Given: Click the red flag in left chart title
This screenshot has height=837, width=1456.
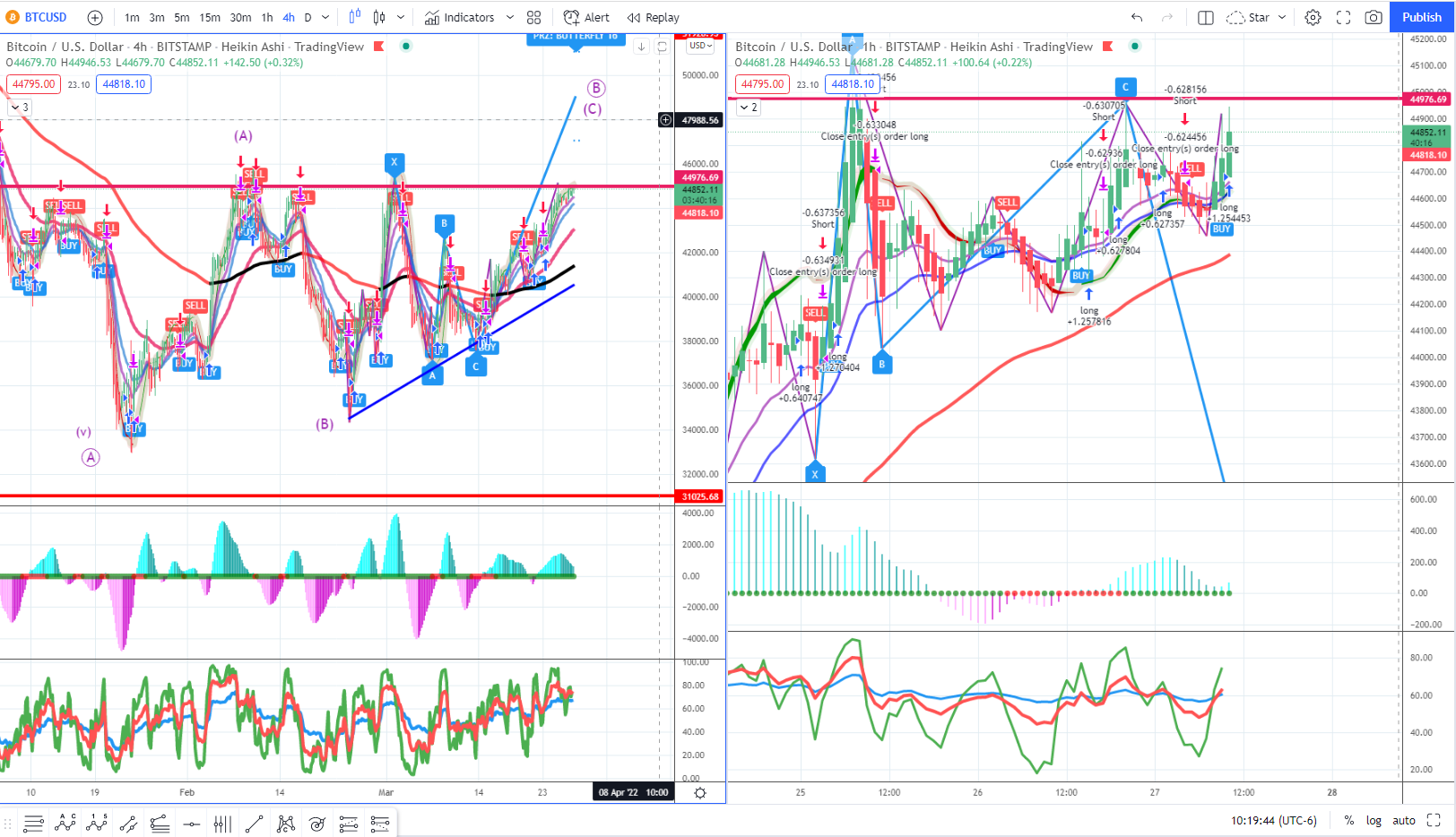Looking at the screenshot, I should (379, 47).
